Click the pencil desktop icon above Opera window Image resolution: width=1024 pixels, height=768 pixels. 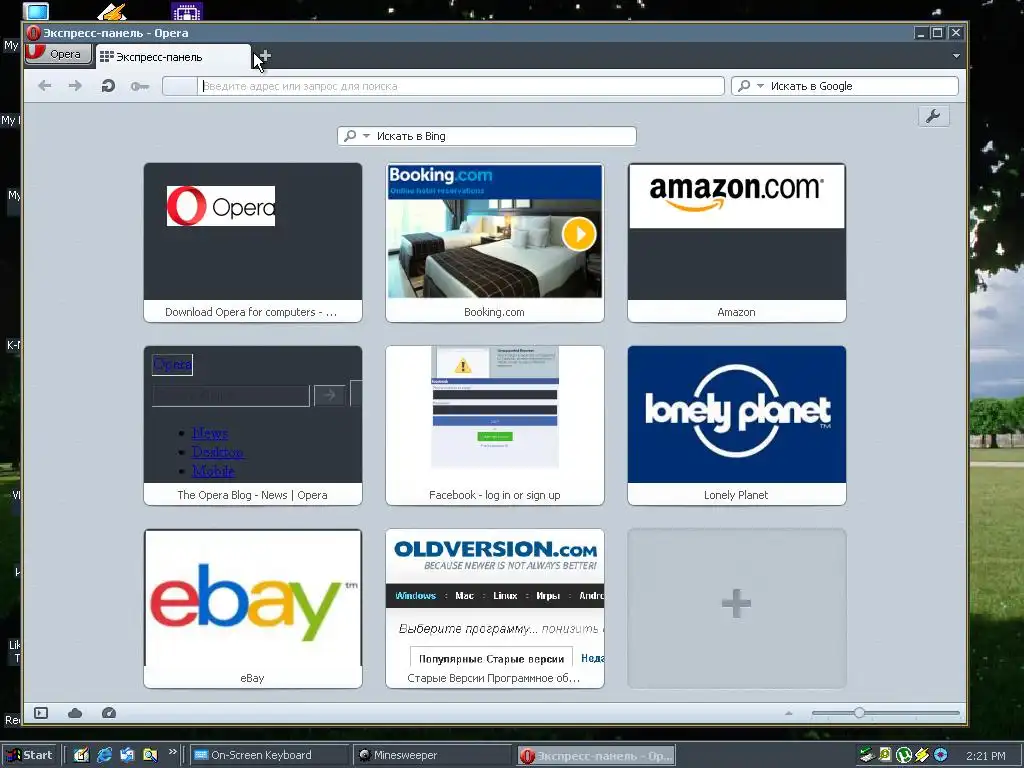click(111, 11)
